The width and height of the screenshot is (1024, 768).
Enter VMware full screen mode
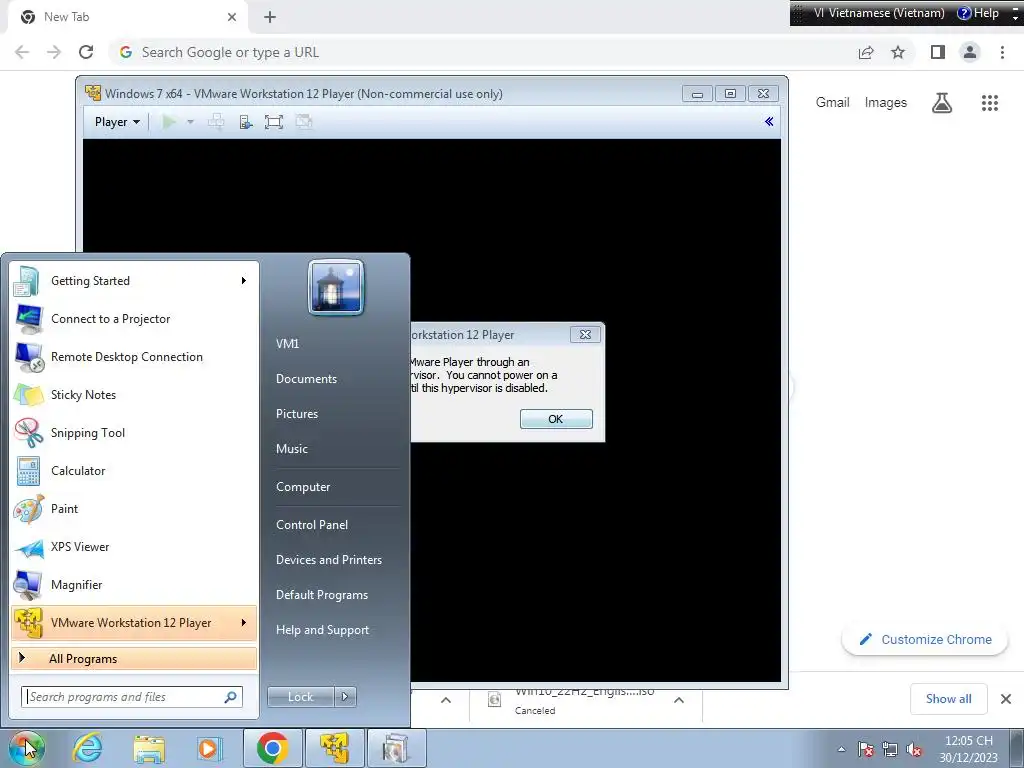click(x=274, y=121)
